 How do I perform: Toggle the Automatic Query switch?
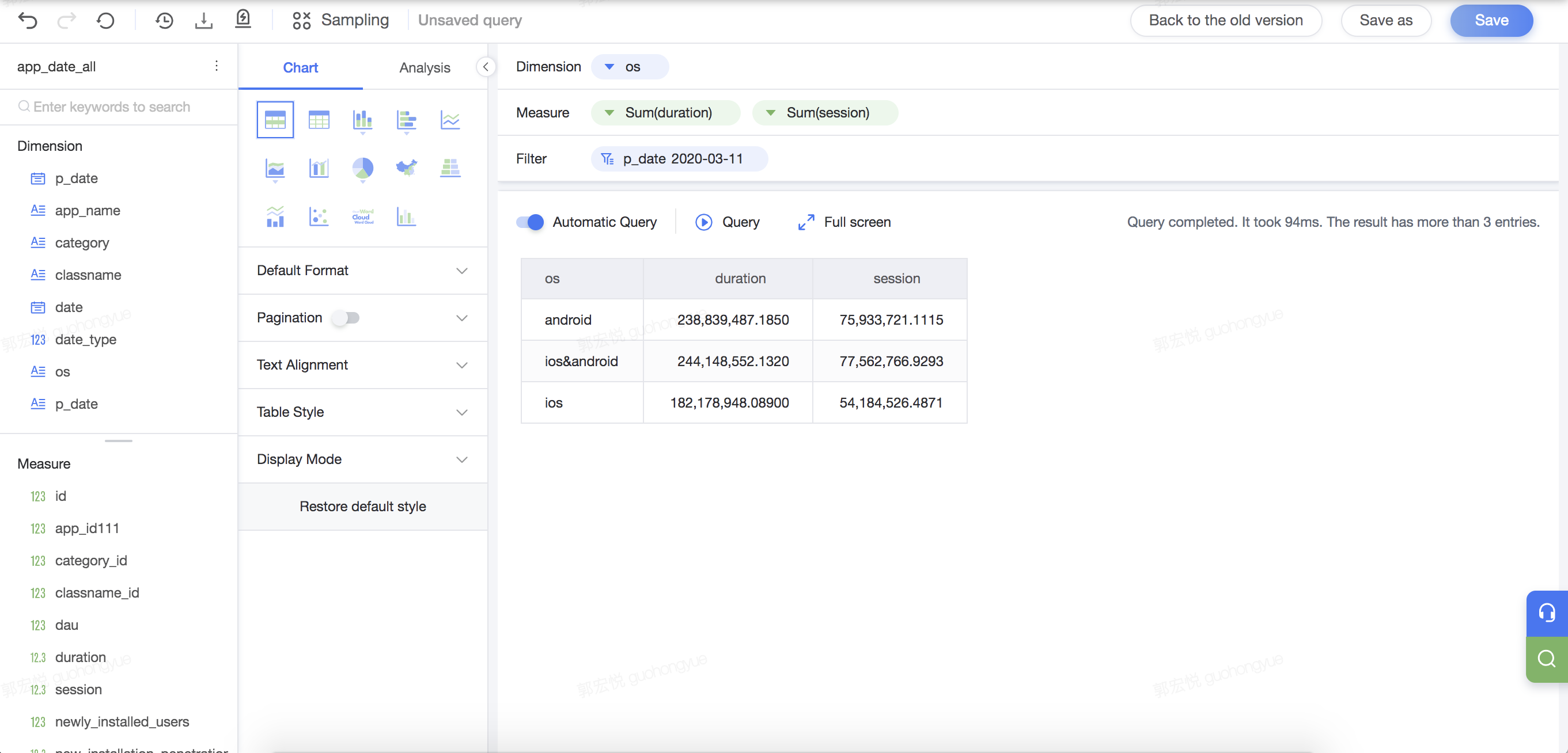[x=530, y=222]
